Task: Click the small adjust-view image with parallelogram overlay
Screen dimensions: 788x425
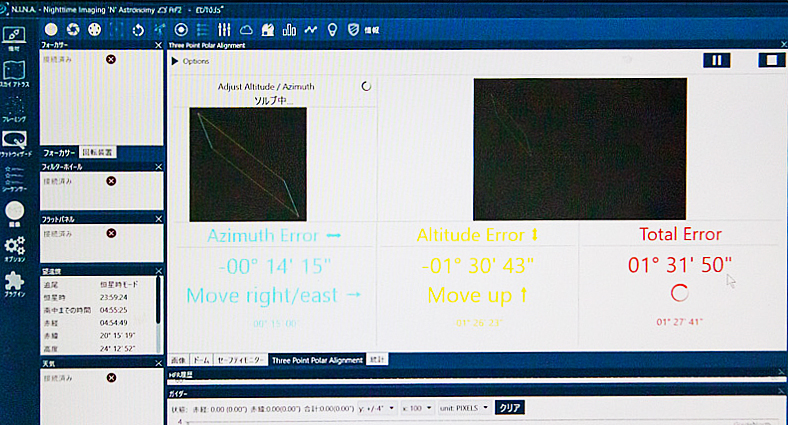Action: point(248,164)
